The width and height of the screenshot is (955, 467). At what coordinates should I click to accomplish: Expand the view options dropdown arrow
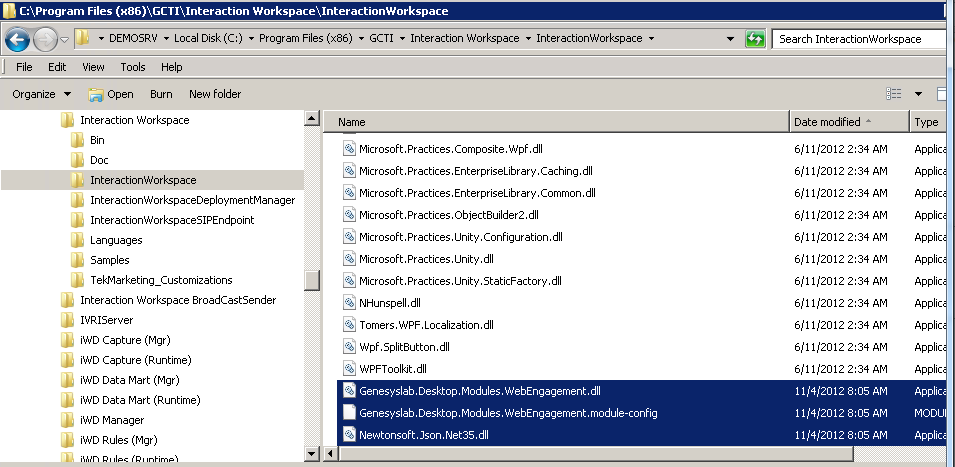click(x=918, y=94)
